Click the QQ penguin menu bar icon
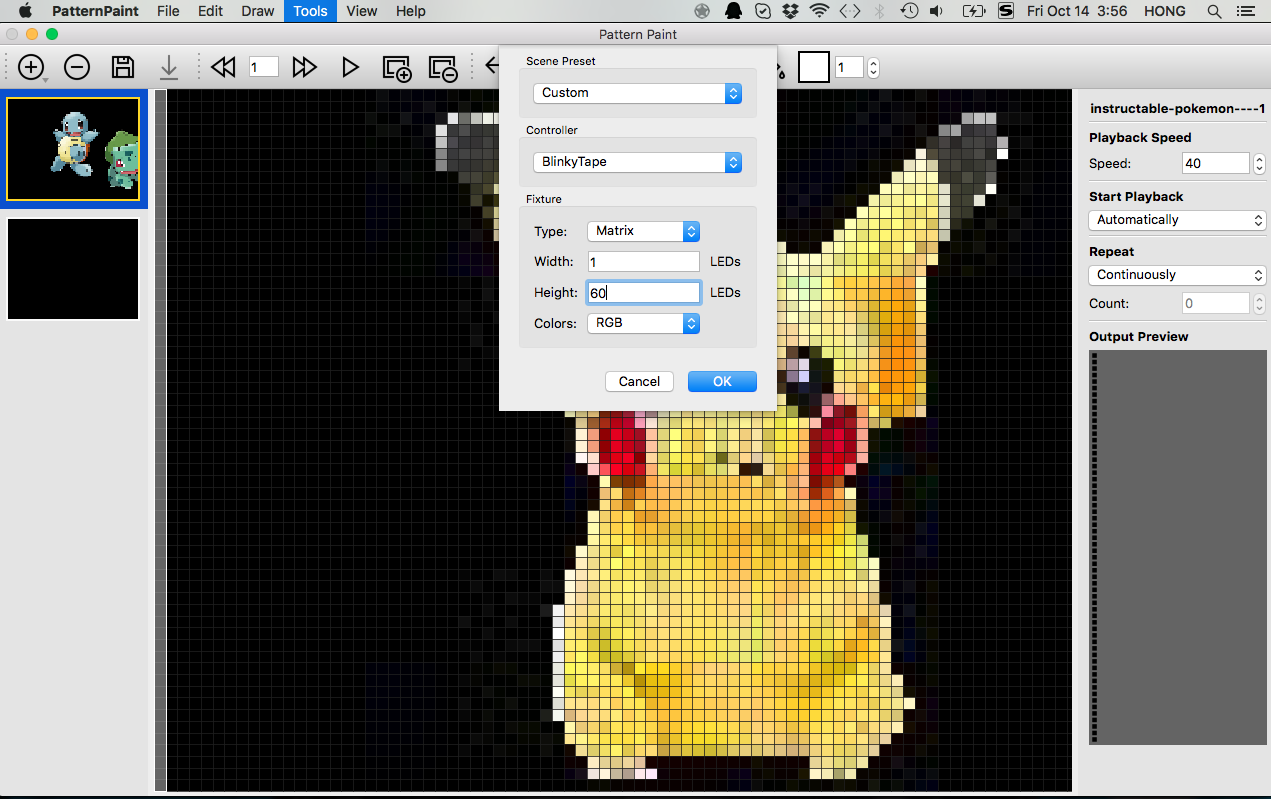 [x=733, y=11]
